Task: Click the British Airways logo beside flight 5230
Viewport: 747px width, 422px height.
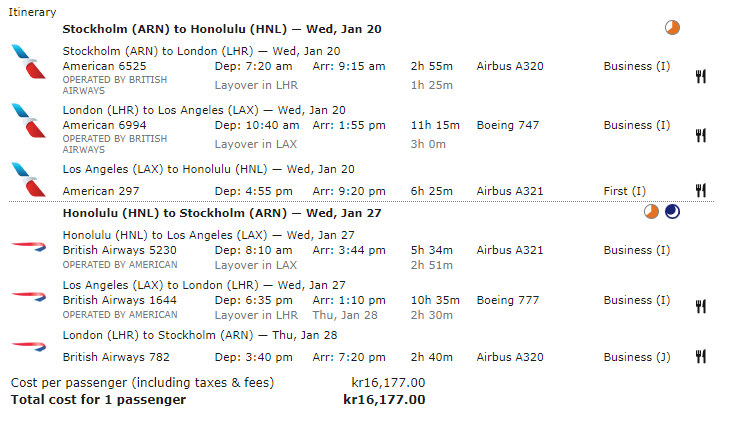Action: click(27, 243)
